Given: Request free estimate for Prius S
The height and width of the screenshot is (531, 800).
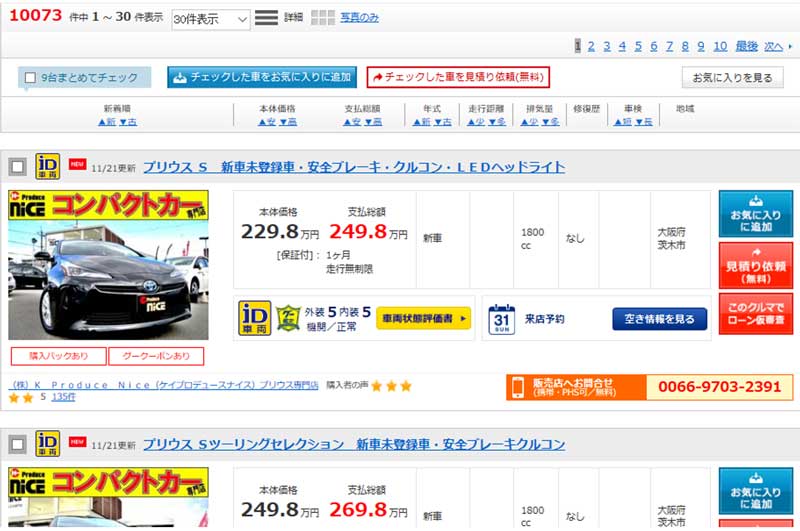Looking at the screenshot, I should click(756, 265).
